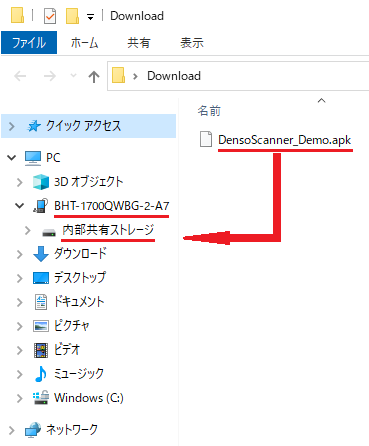Select PC in navigation pane

click(53, 157)
